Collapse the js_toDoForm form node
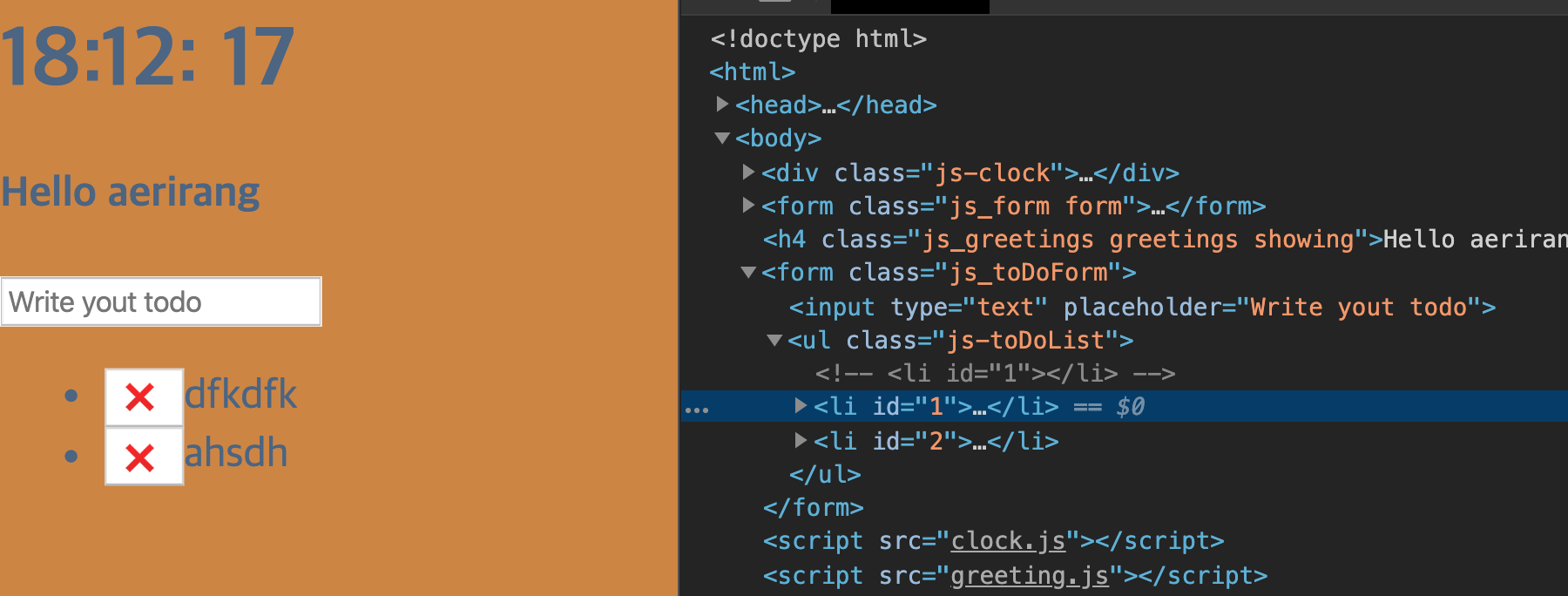Screen dimensions: 1568x596 click(748, 272)
